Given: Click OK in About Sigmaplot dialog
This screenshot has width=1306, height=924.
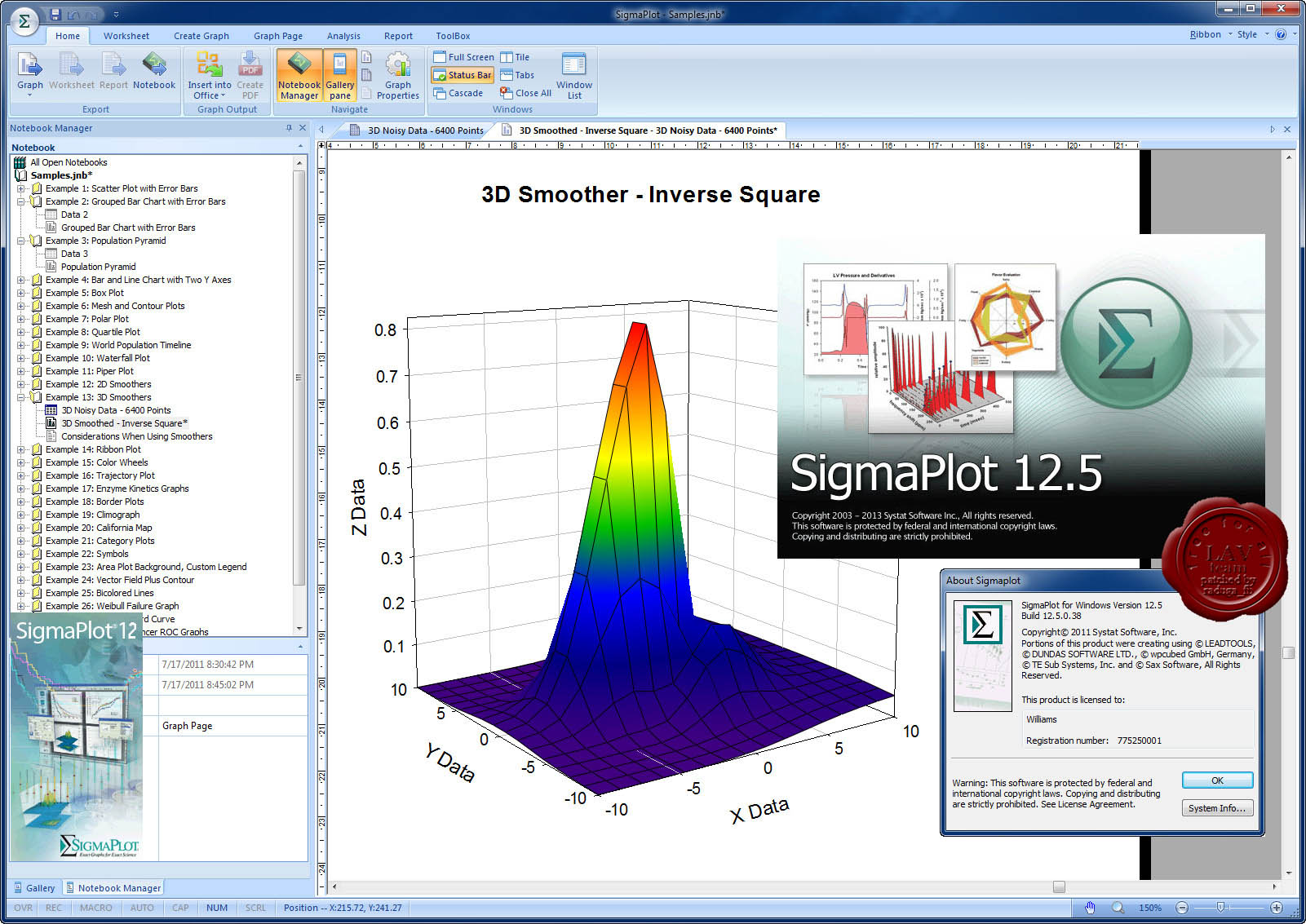Looking at the screenshot, I should click(x=1217, y=780).
